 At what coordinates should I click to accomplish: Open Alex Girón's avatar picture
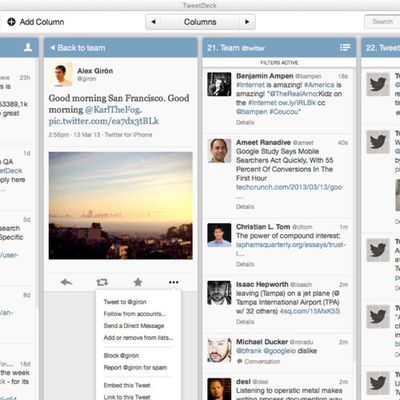click(60, 75)
